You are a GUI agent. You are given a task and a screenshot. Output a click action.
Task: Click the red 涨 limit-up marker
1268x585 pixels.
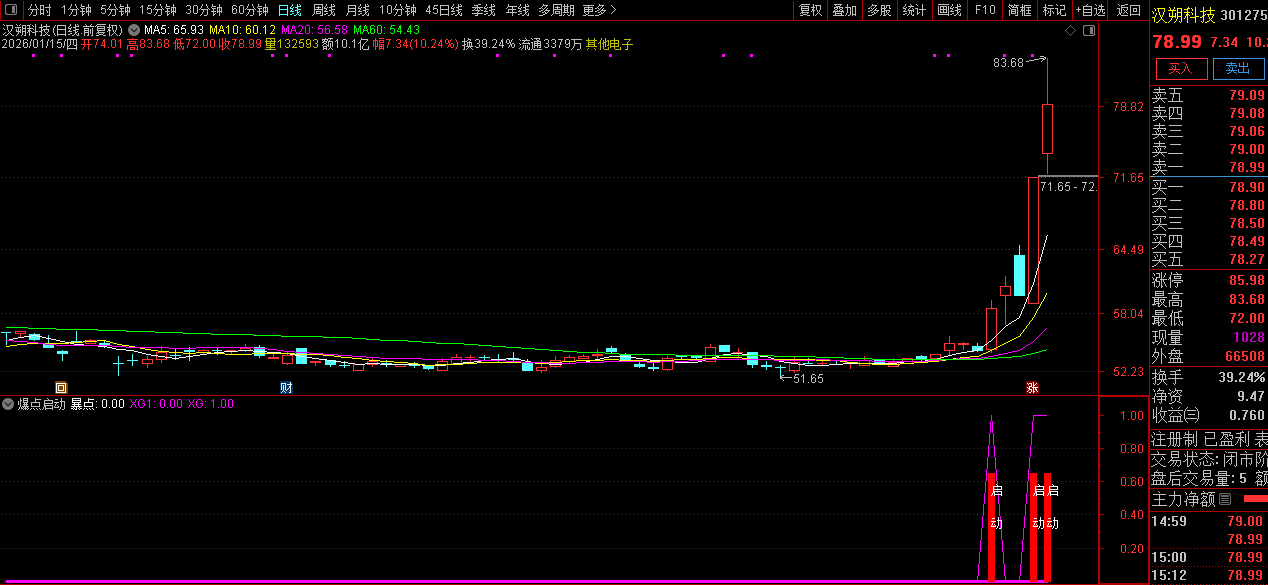[x=1031, y=387]
